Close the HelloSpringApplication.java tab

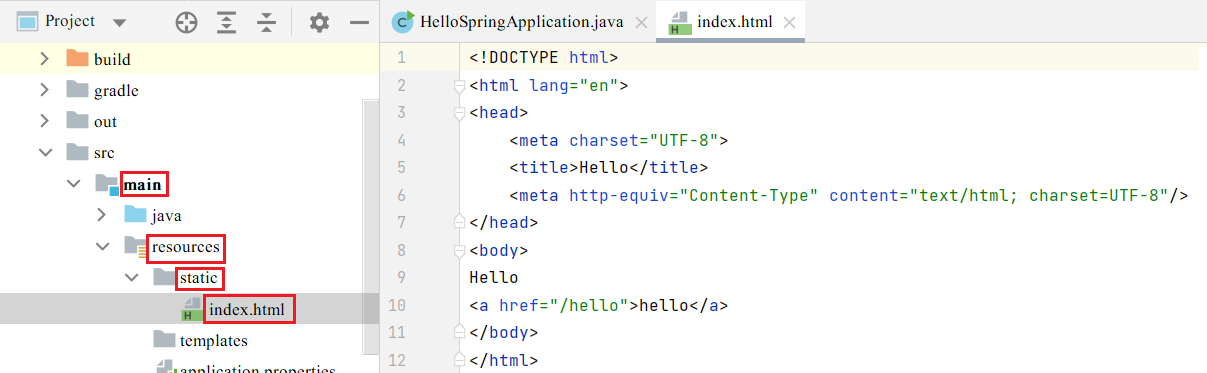(x=641, y=22)
